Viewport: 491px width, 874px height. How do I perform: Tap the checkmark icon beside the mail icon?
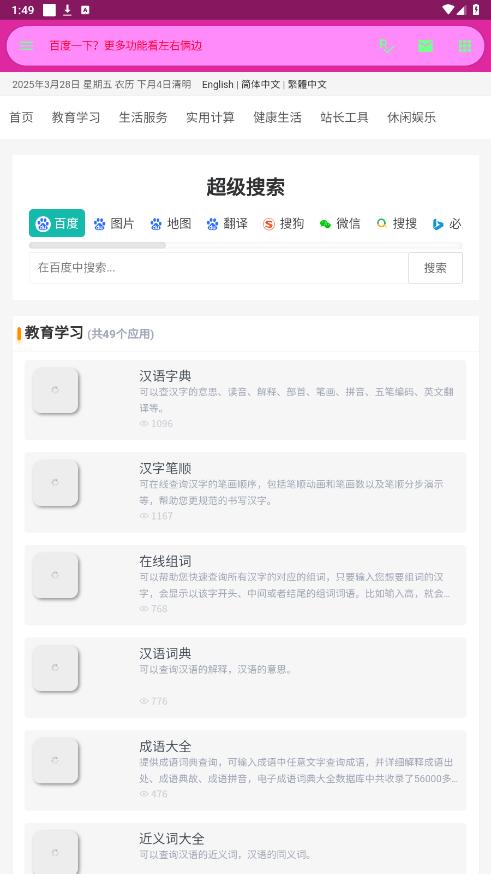(386, 46)
